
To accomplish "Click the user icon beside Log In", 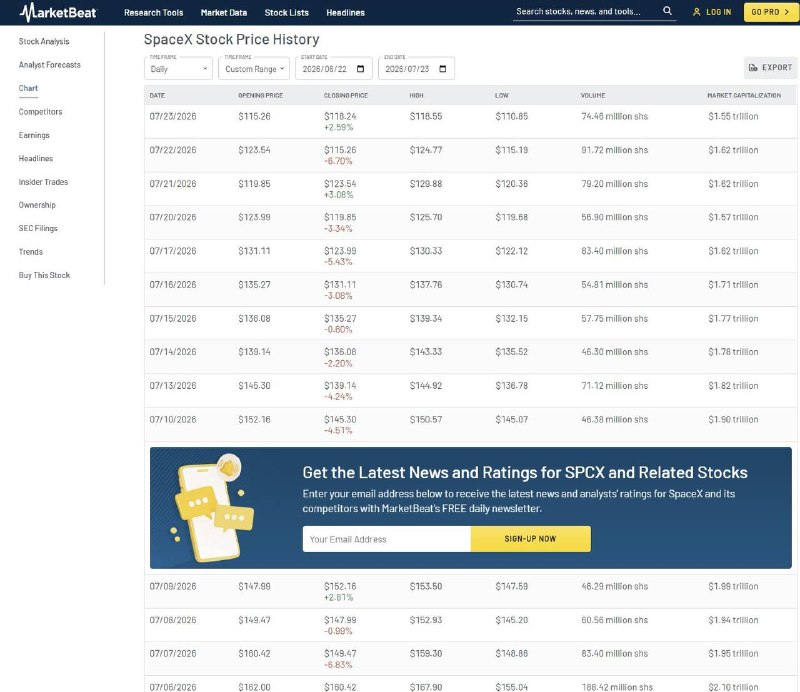I will coord(696,12).
